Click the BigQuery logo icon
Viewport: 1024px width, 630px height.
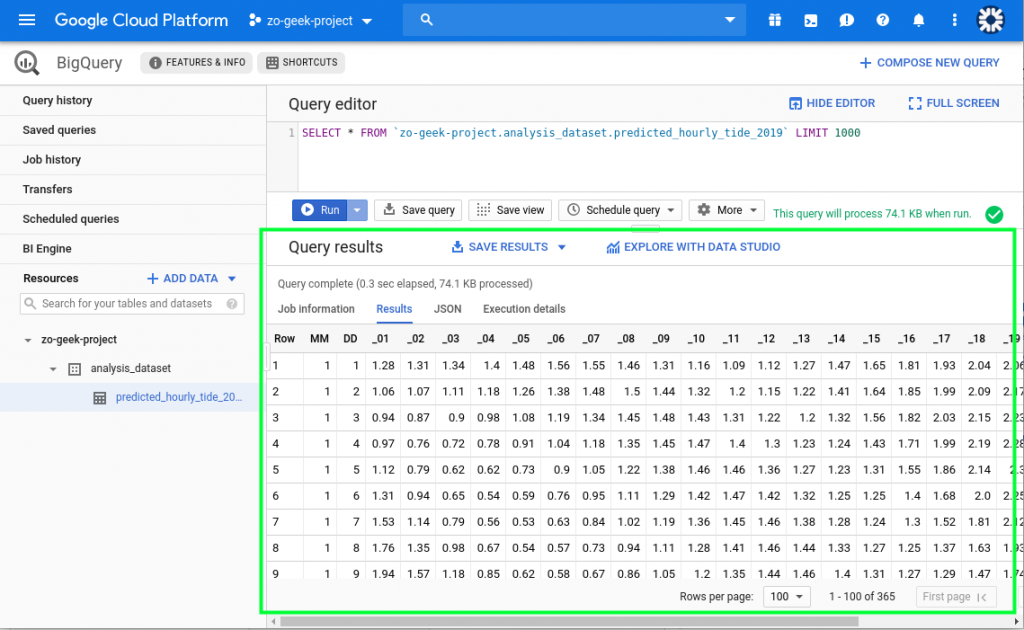[x=27, y=63]
